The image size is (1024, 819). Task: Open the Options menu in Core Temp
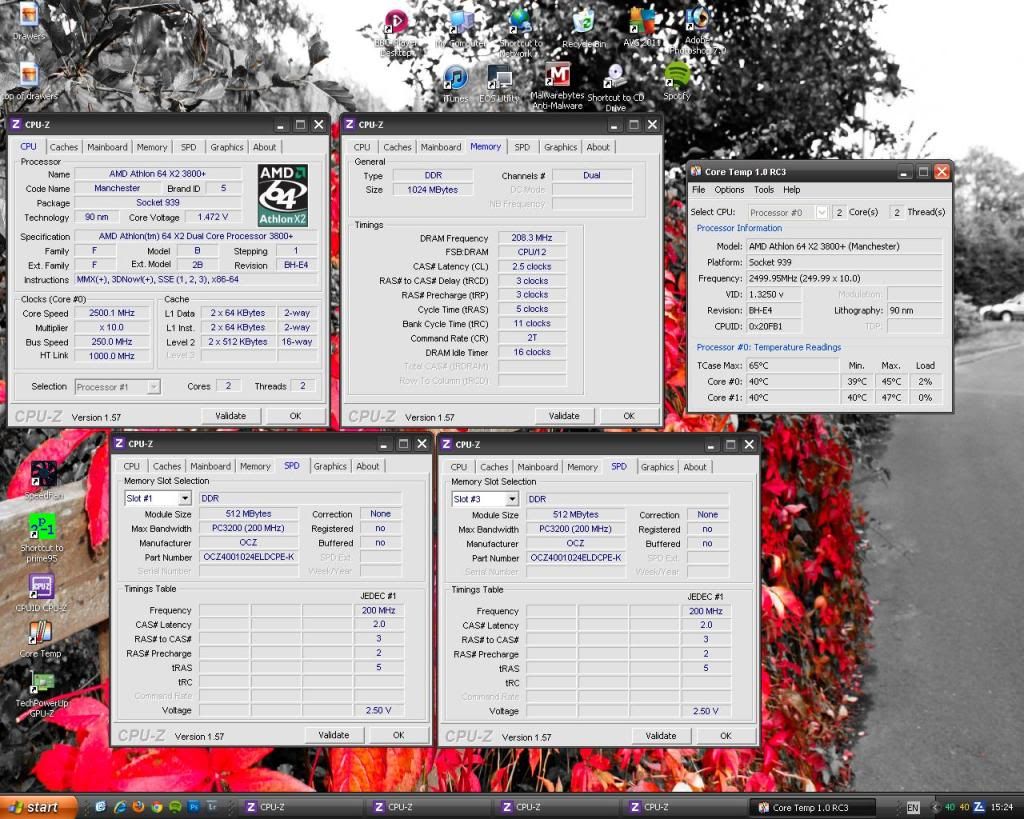click(x=729, y=189)
